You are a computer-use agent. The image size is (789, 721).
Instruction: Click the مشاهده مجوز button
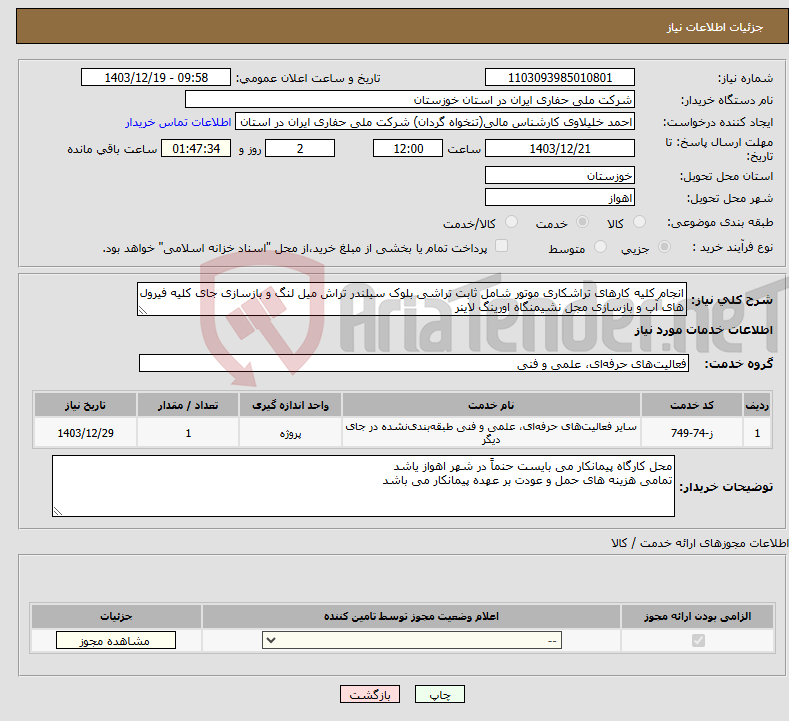[116, 640]
